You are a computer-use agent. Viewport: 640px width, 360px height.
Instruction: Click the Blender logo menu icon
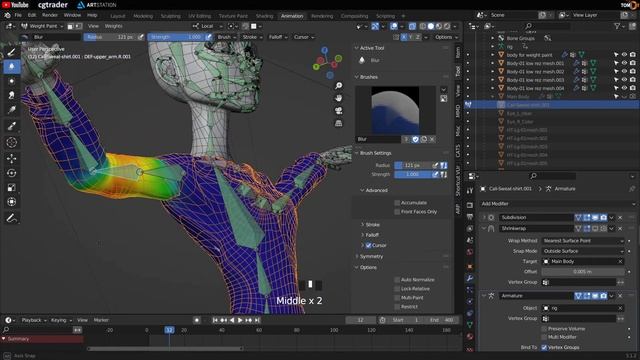click(7, 15)
